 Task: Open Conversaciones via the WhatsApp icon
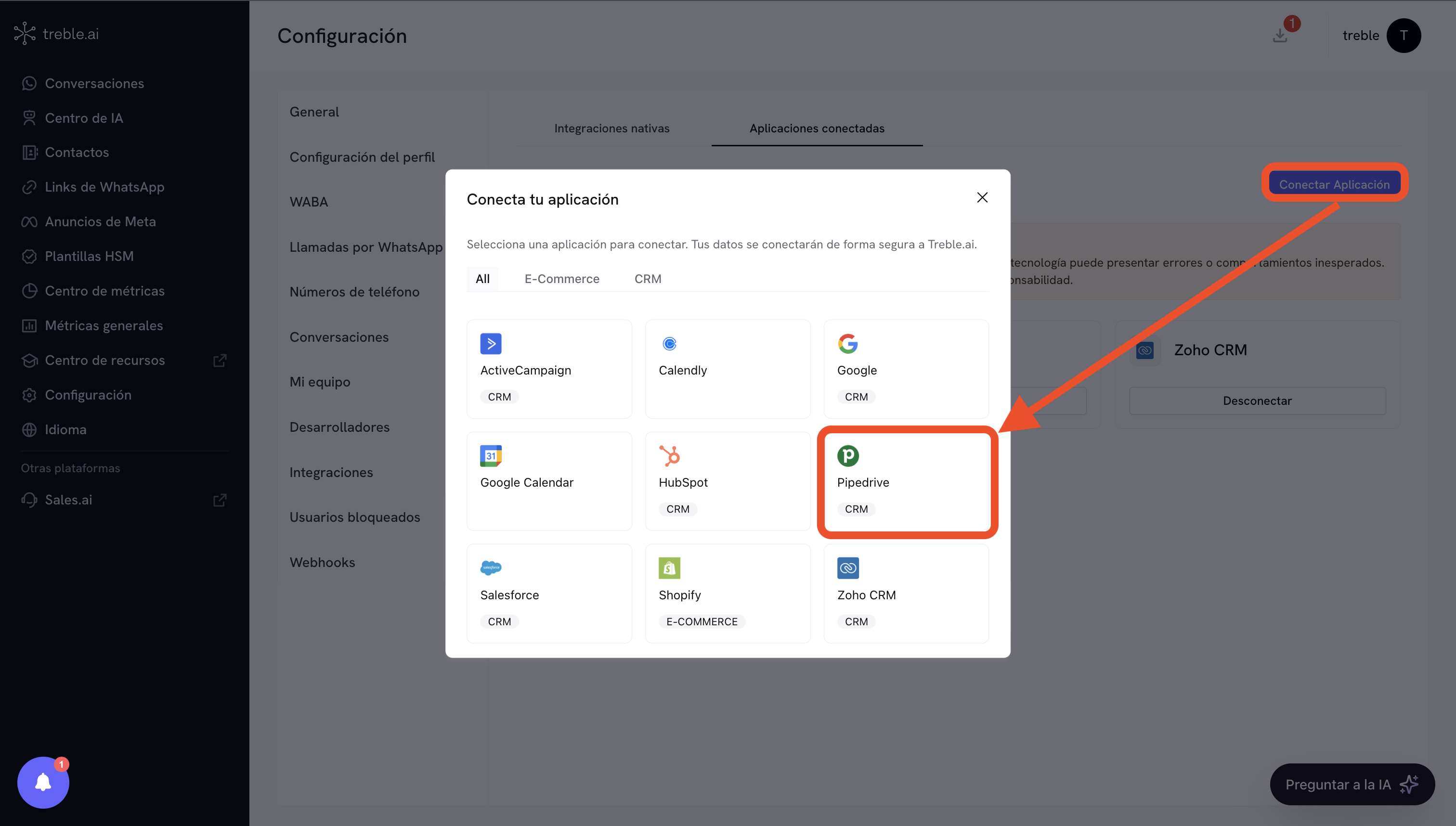coord(29,83)
